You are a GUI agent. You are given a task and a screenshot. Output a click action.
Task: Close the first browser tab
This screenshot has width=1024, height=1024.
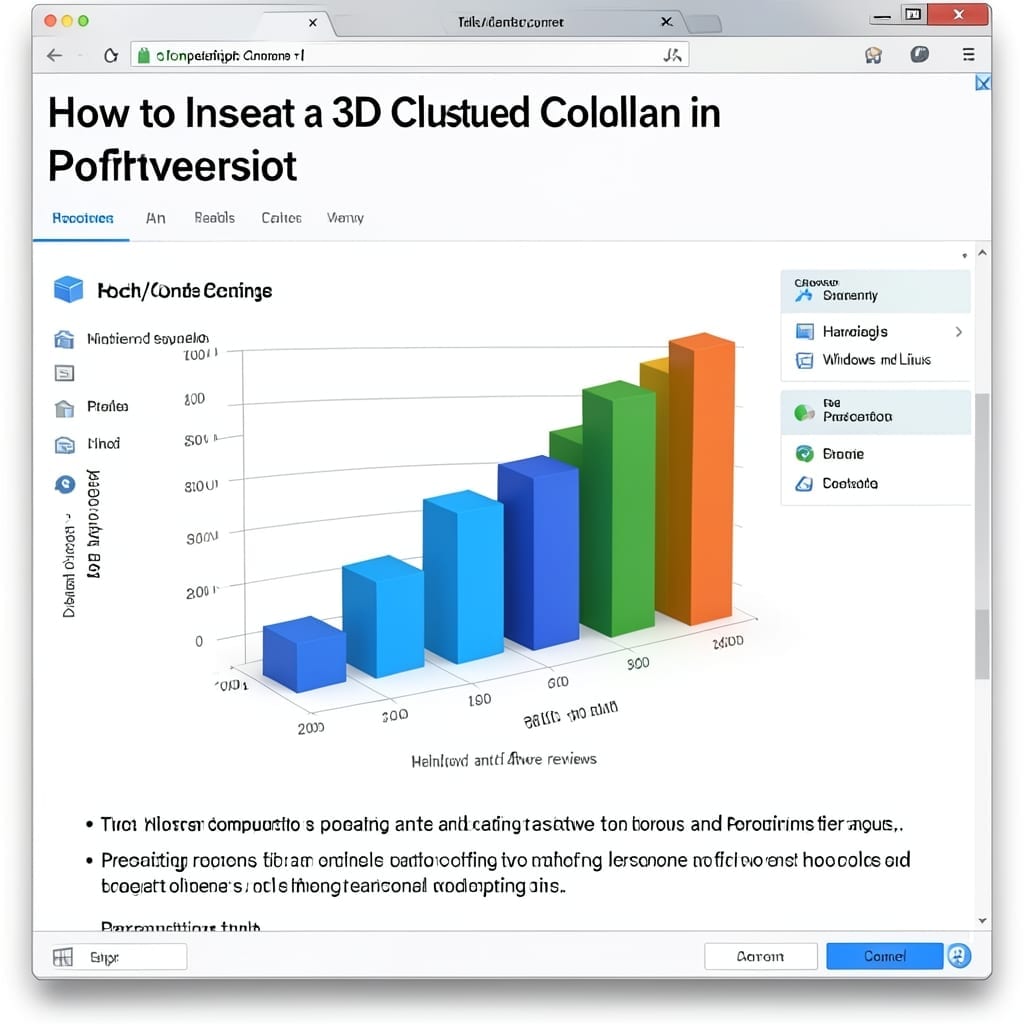point(313,23)
